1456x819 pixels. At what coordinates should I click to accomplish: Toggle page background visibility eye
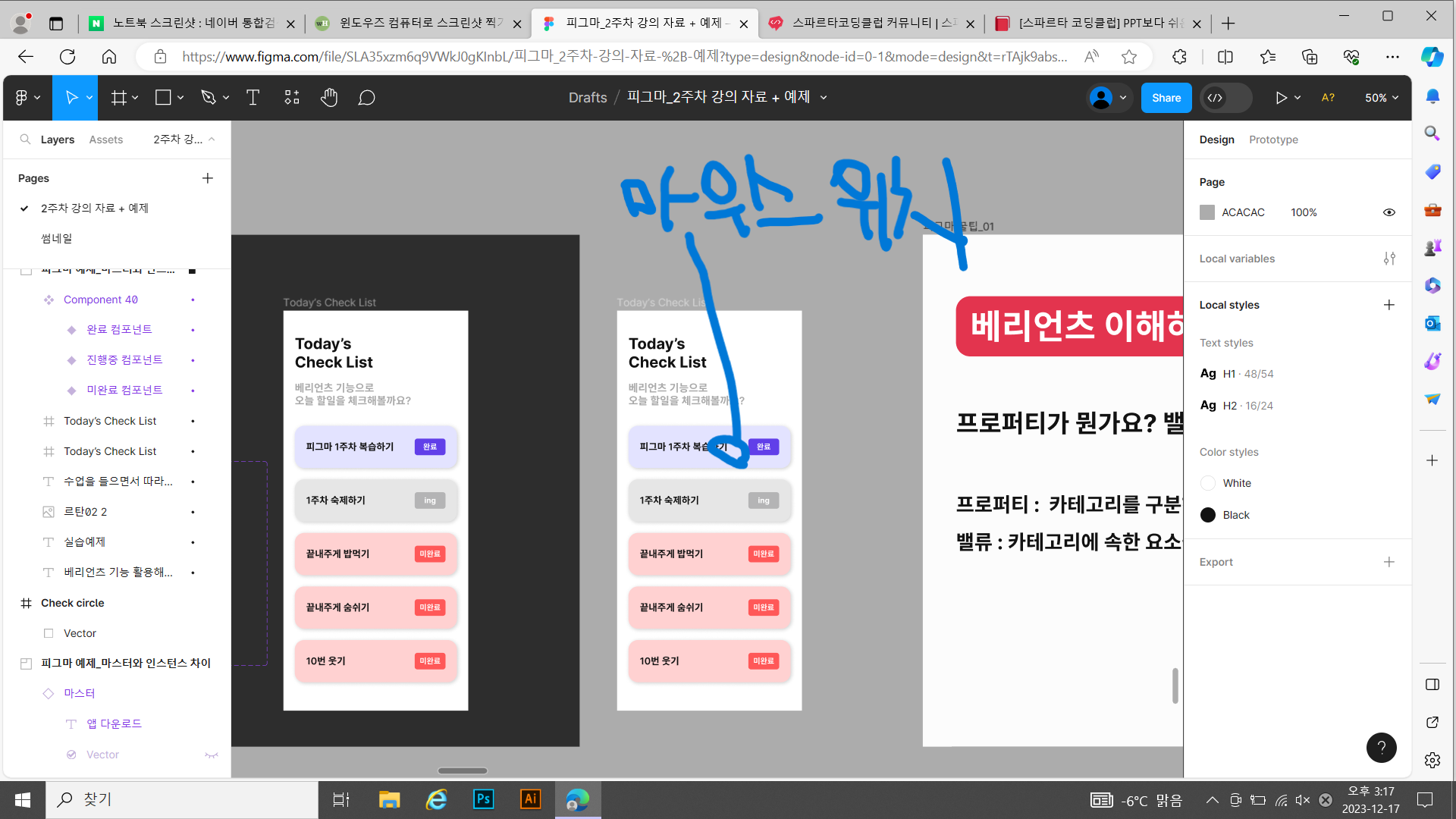[x=1389, y=212]
